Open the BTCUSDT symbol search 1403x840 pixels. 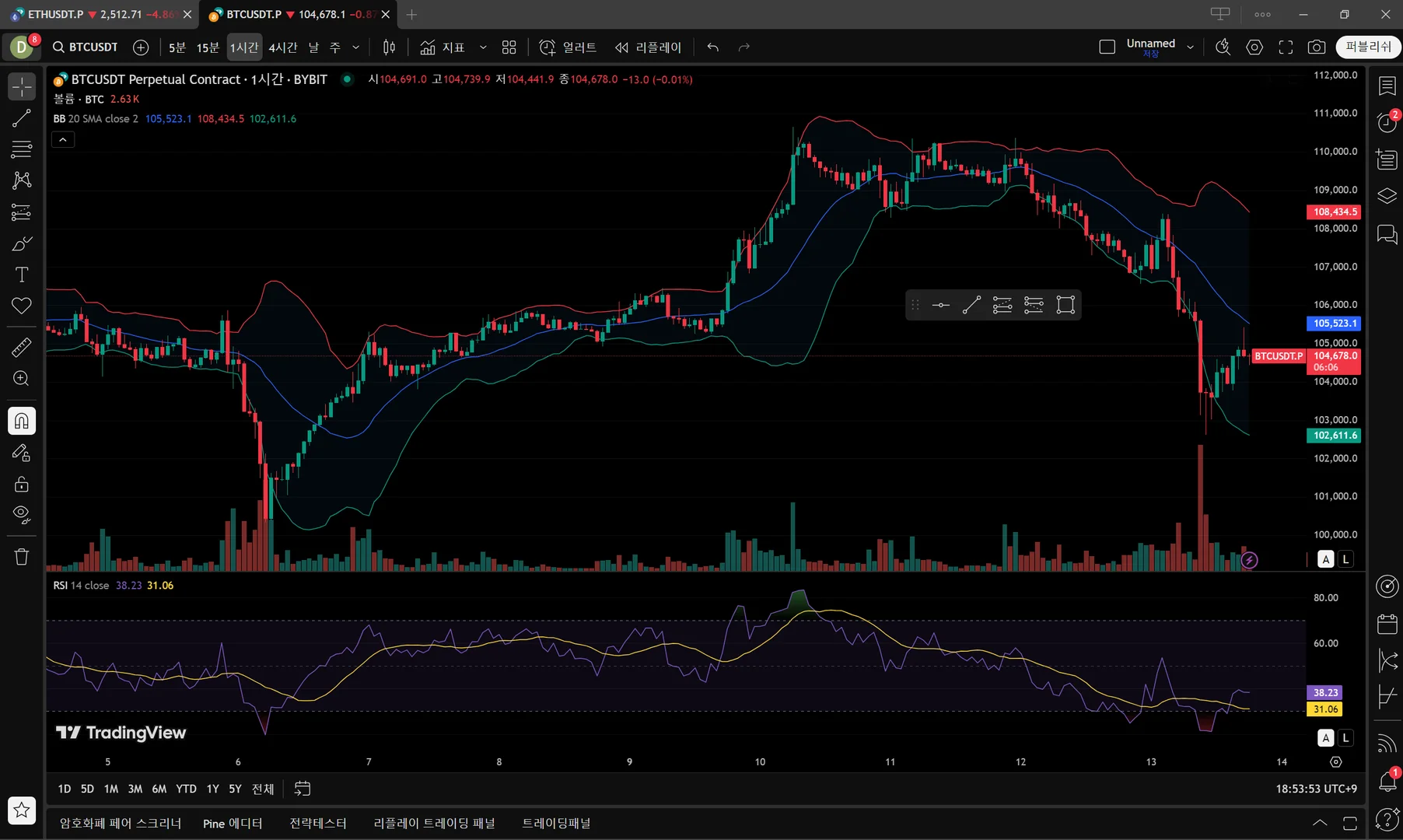[x=86, y=47]
